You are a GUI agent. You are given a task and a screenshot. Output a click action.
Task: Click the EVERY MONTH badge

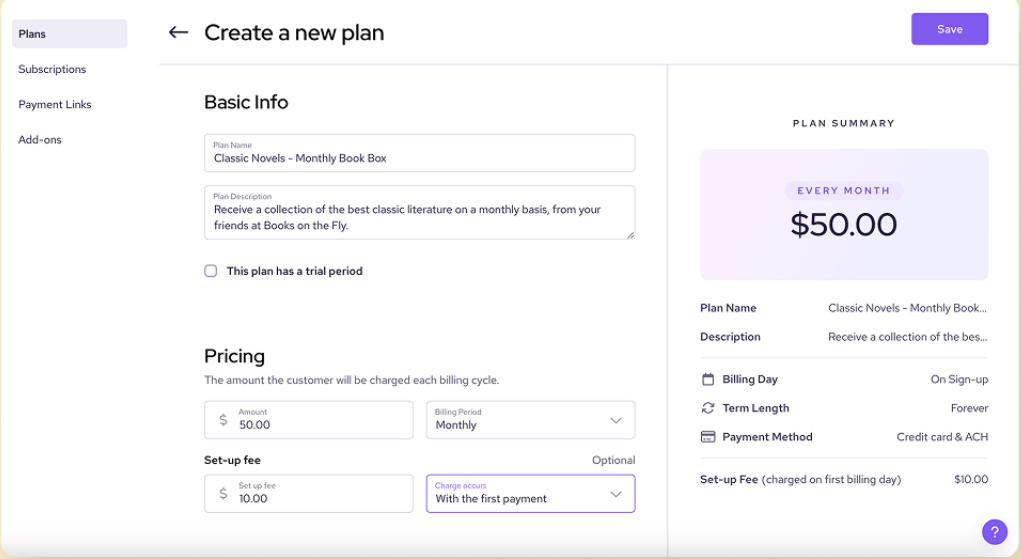844,190
